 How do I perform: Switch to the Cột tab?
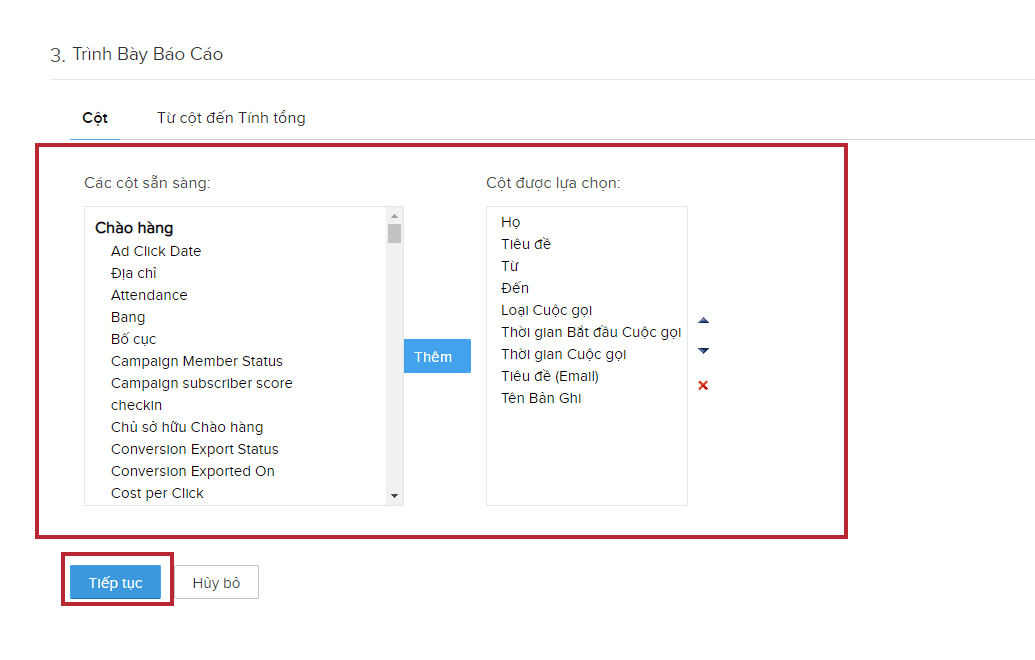tap(95, 118)
